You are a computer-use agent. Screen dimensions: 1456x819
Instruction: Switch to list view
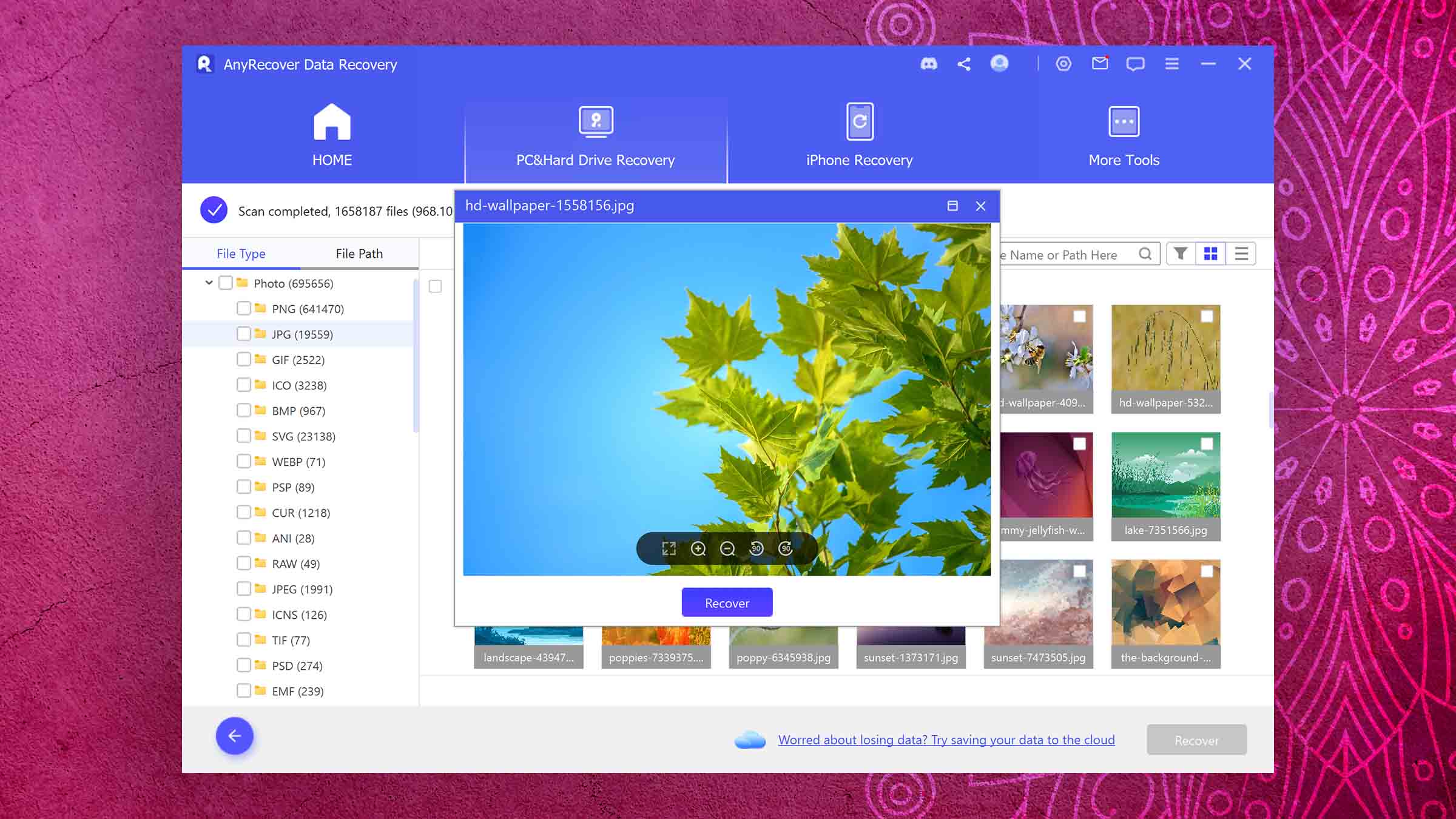click(x=1241, y=254)
